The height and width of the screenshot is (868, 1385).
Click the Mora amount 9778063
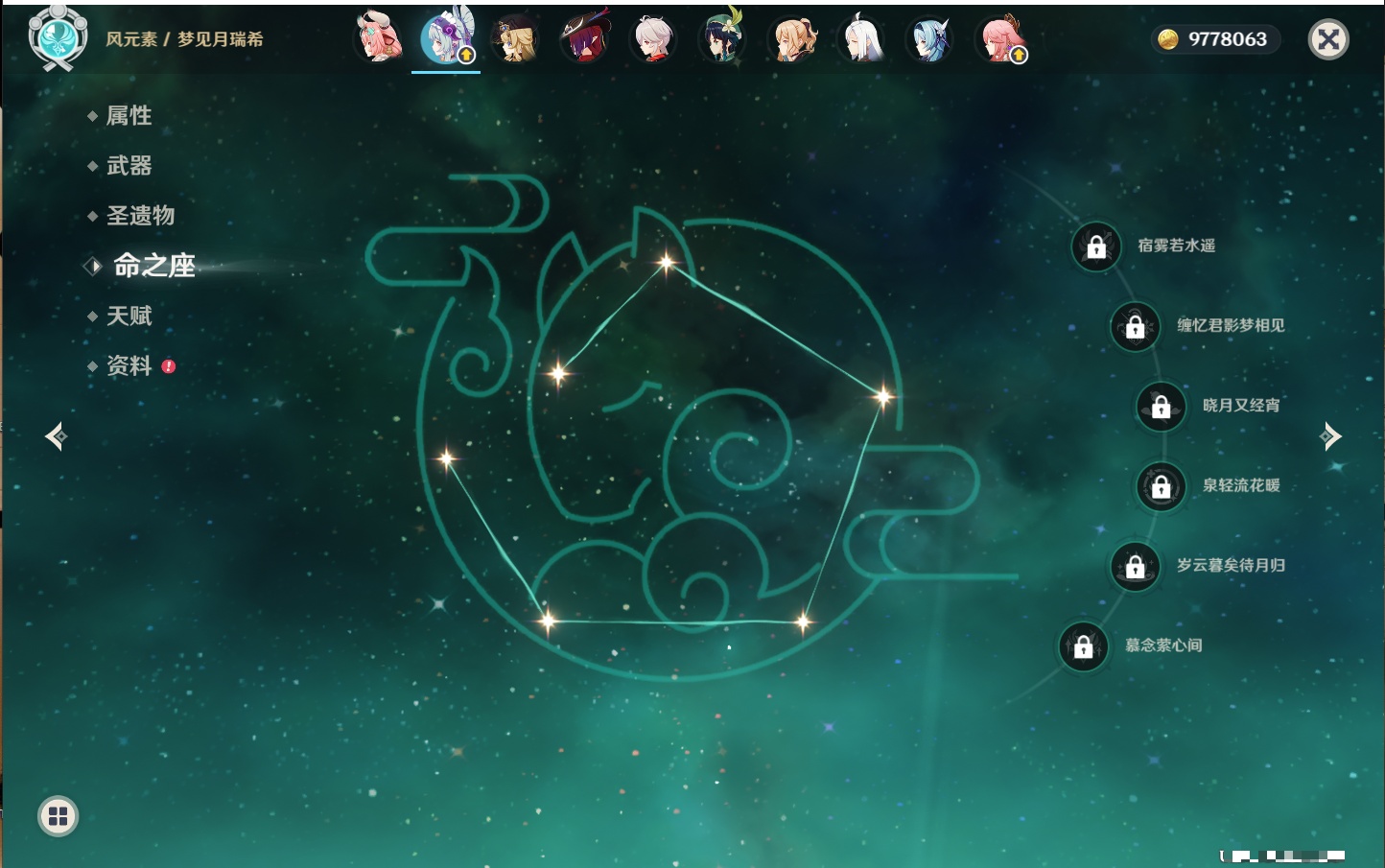1228,39
